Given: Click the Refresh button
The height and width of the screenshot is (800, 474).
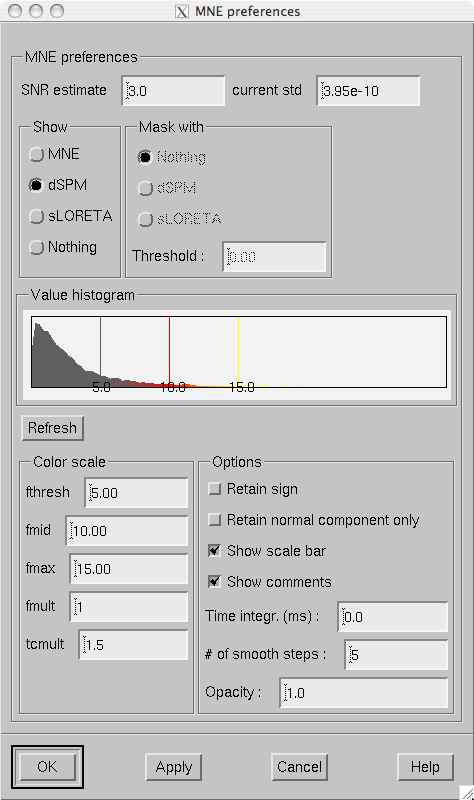Looking at the screenshot, I should pos(53,428).
